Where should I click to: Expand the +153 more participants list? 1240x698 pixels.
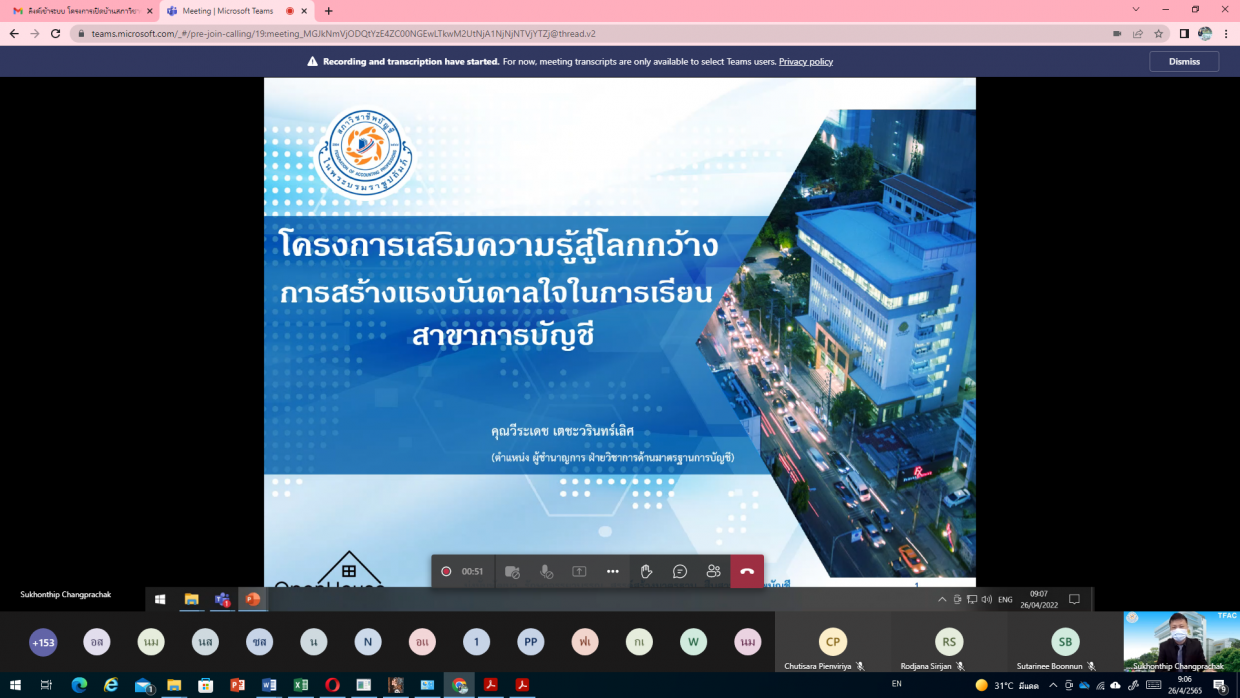coord(43,642)
